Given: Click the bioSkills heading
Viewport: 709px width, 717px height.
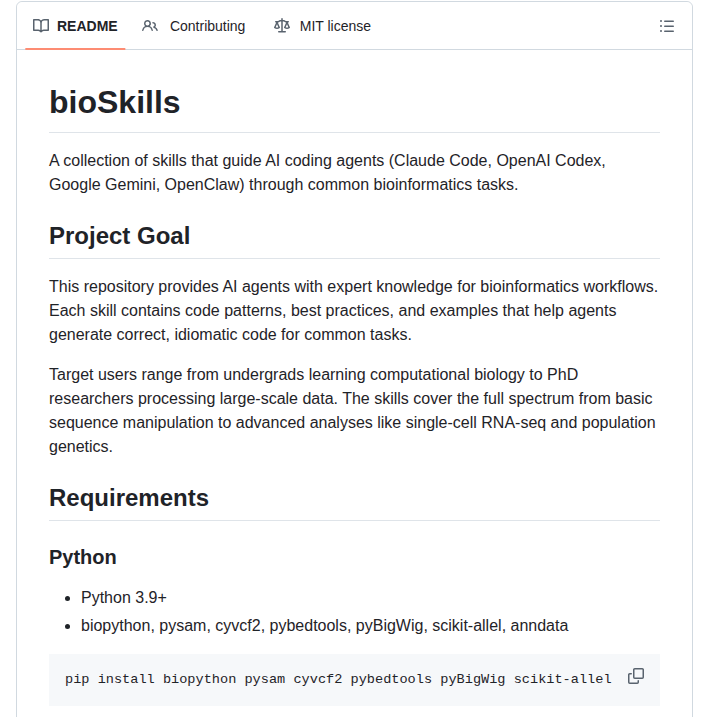Looking at the screenshot, I should click(115, 102).
